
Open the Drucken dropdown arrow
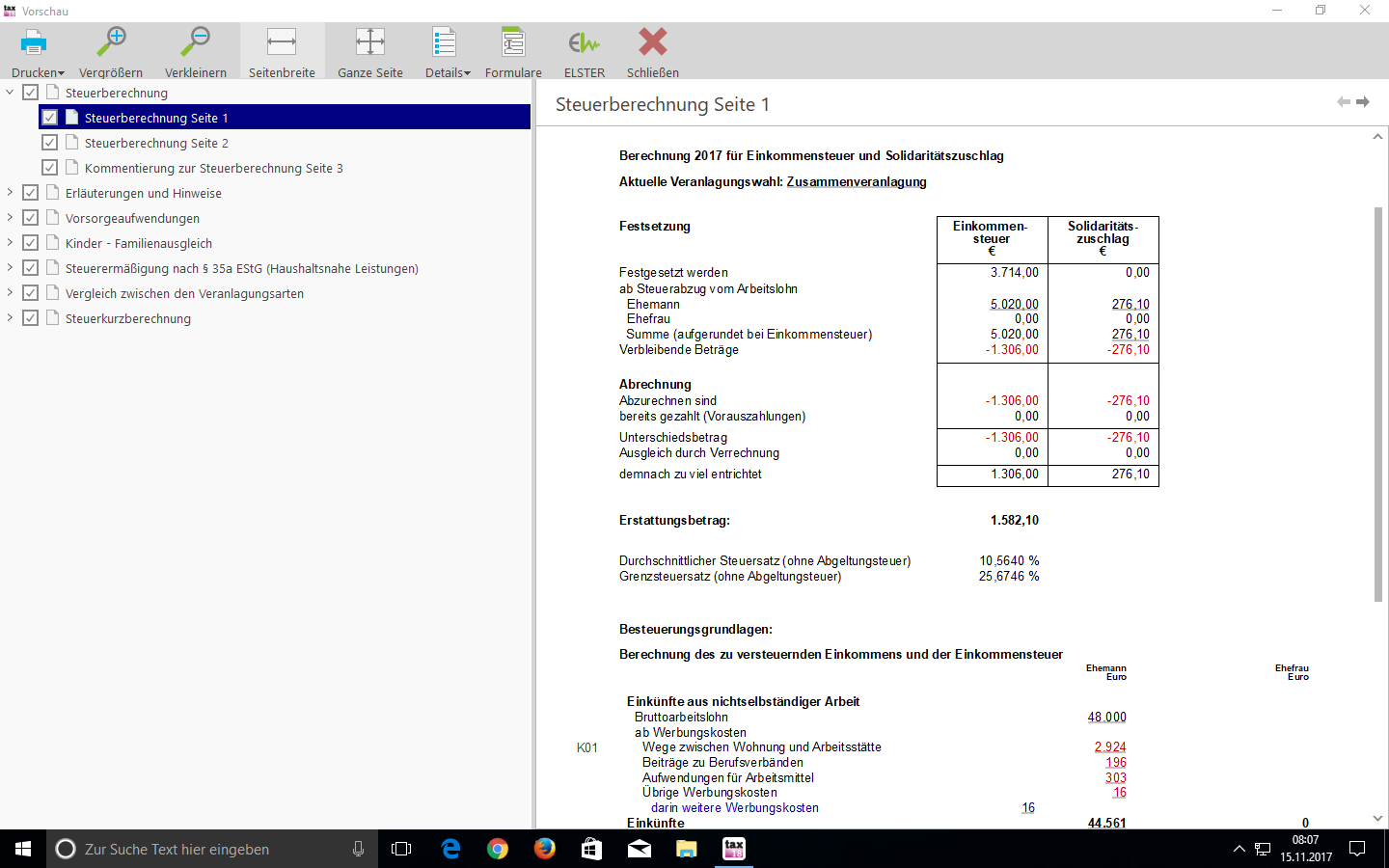click(61, 73)
